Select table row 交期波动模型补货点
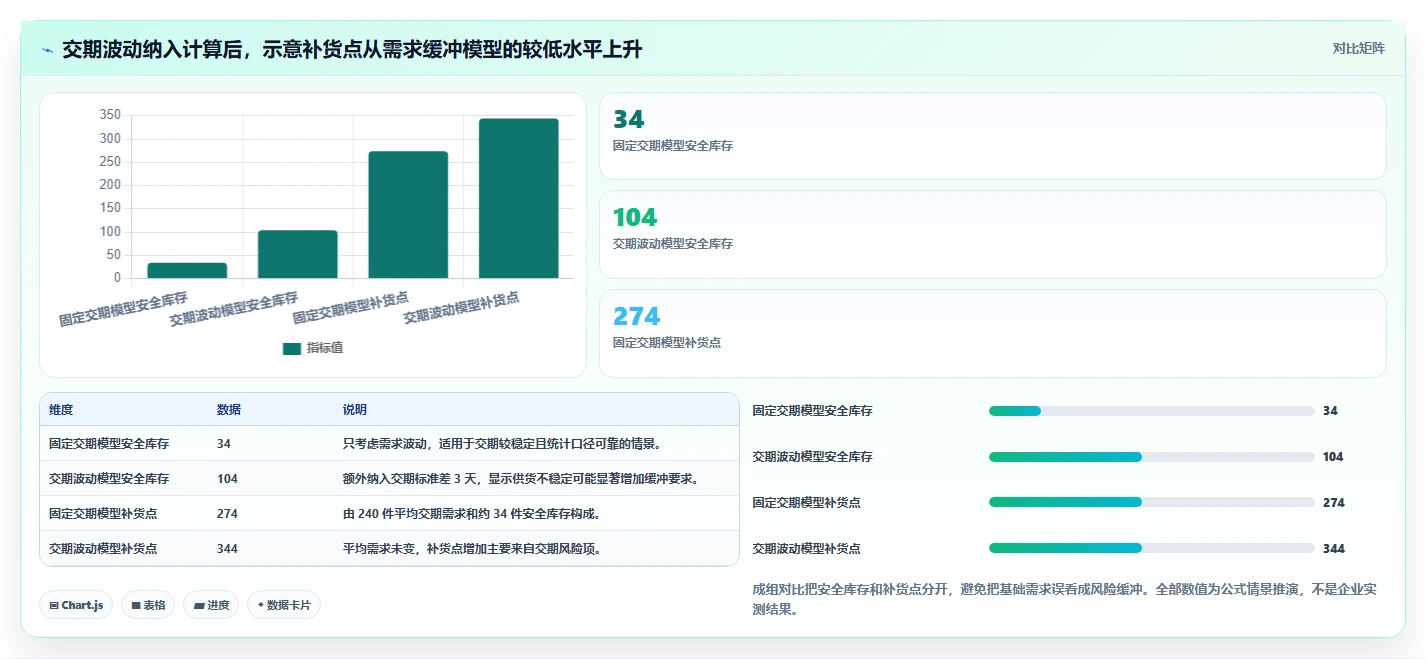 click(389, 548)
